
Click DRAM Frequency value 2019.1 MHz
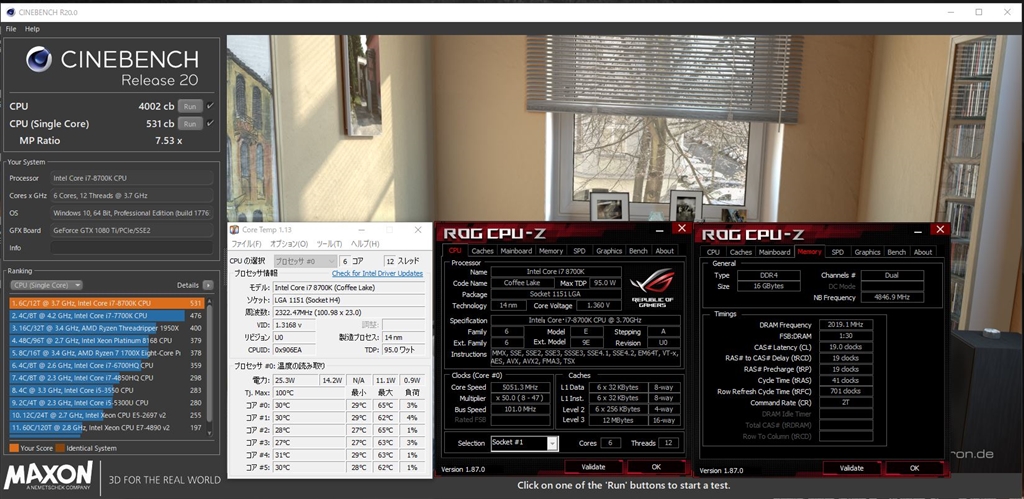pyautogui.click(x=846, y=325)
